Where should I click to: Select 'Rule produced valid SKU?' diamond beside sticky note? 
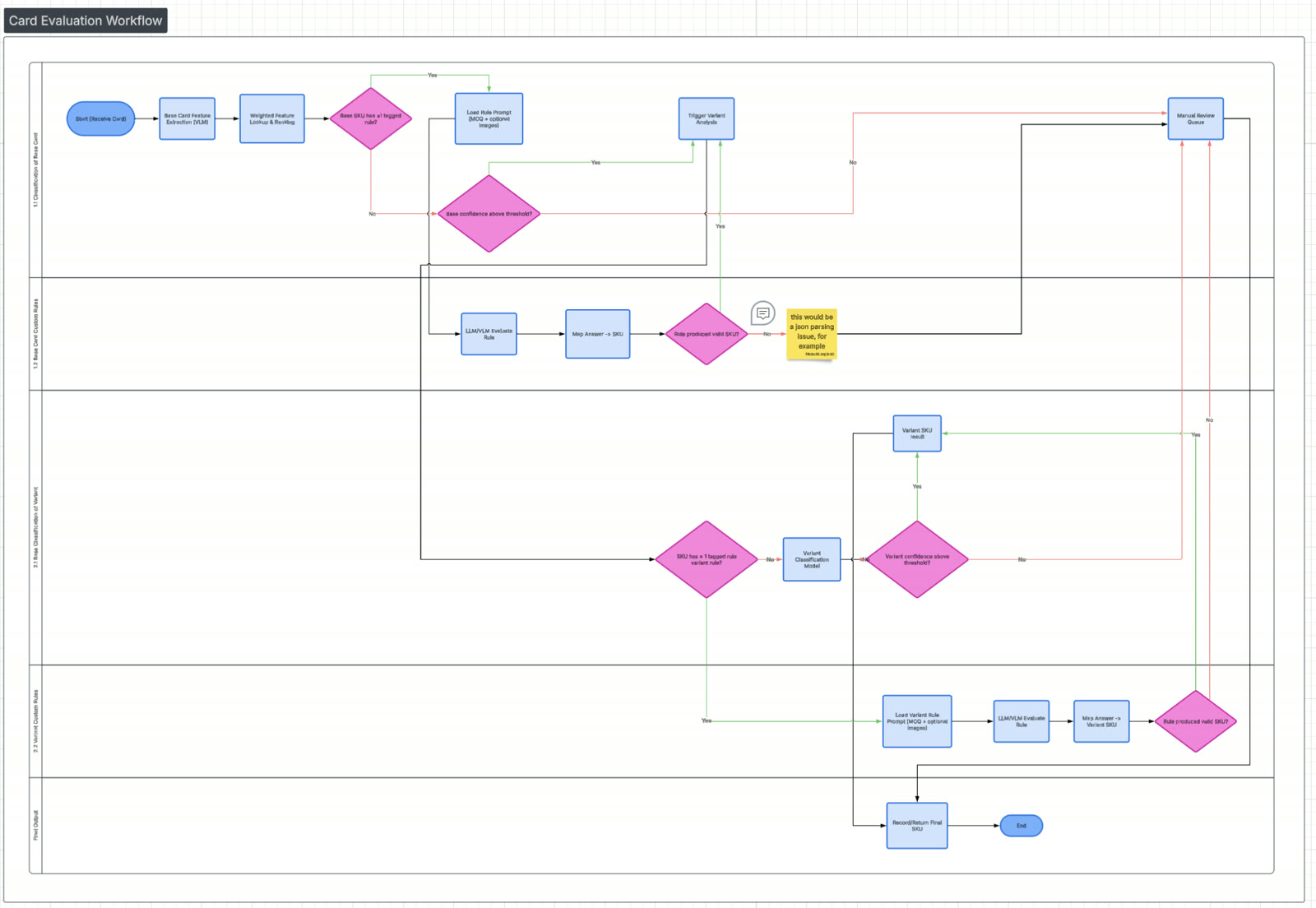tap(707, 334)
